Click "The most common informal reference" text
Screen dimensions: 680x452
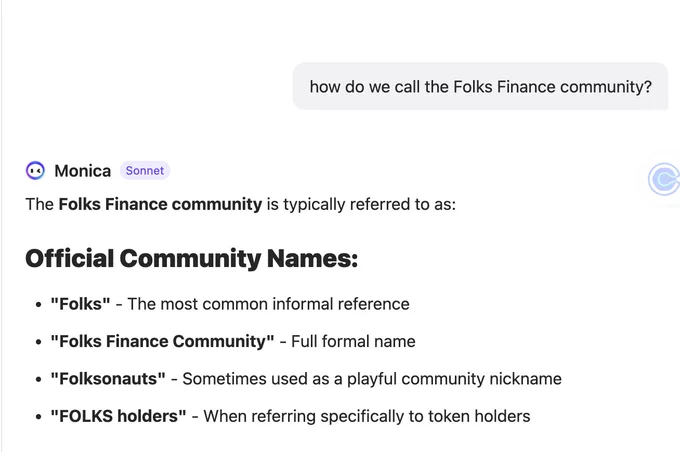click(268, 304)
